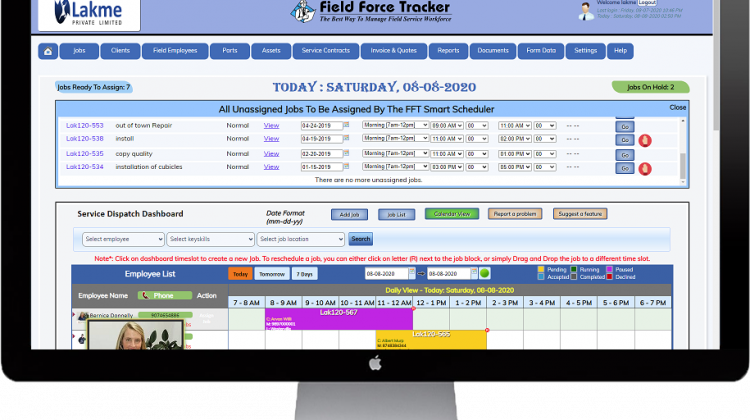This screenshot has width=750, height=420.
Task: Click the user avatar icon near Welcome text
Action: tap(586, 10)
